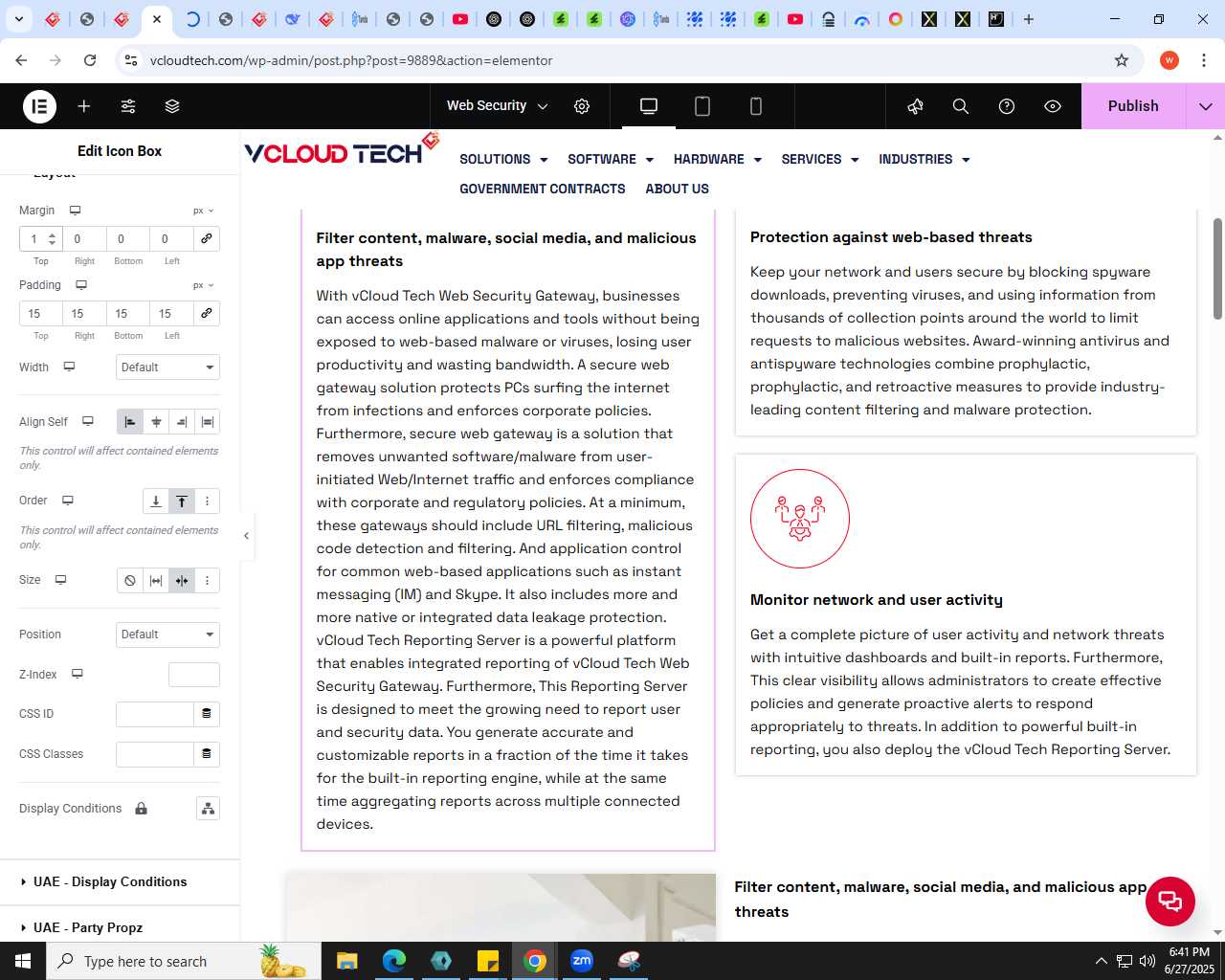Go to ABOUT US page

tap(678, 189)
